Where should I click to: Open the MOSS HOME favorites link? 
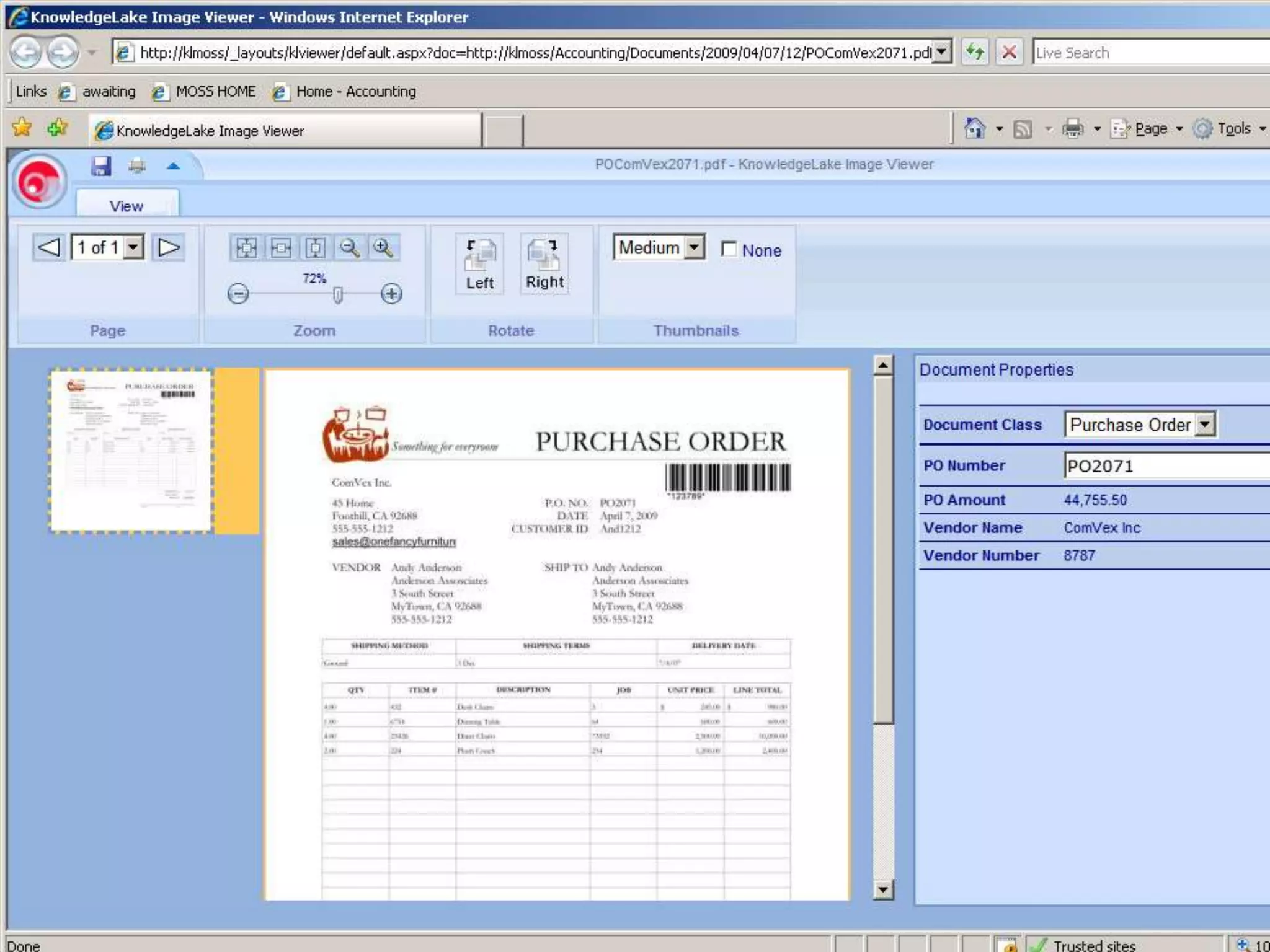tap(215, 92)
